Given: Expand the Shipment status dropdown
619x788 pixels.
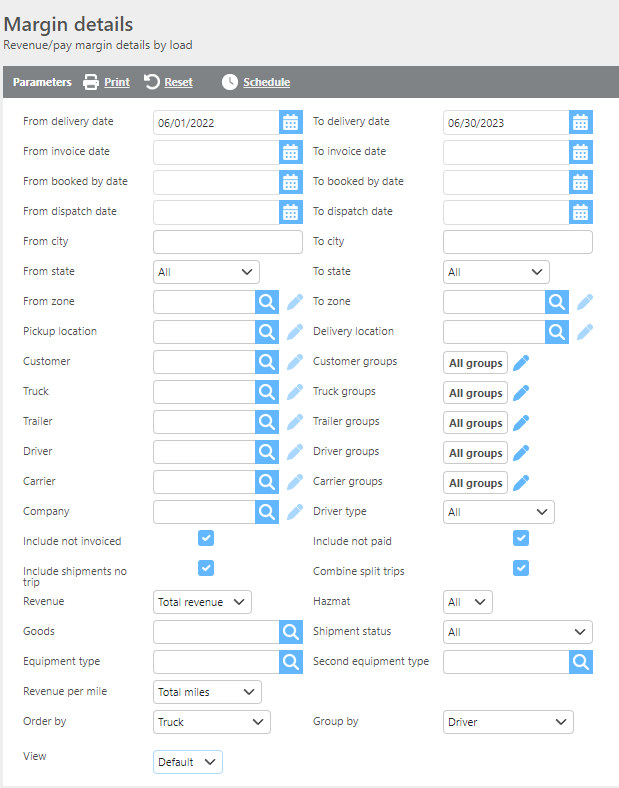Looking at the screenshot, I should click(x=518, y=632).
